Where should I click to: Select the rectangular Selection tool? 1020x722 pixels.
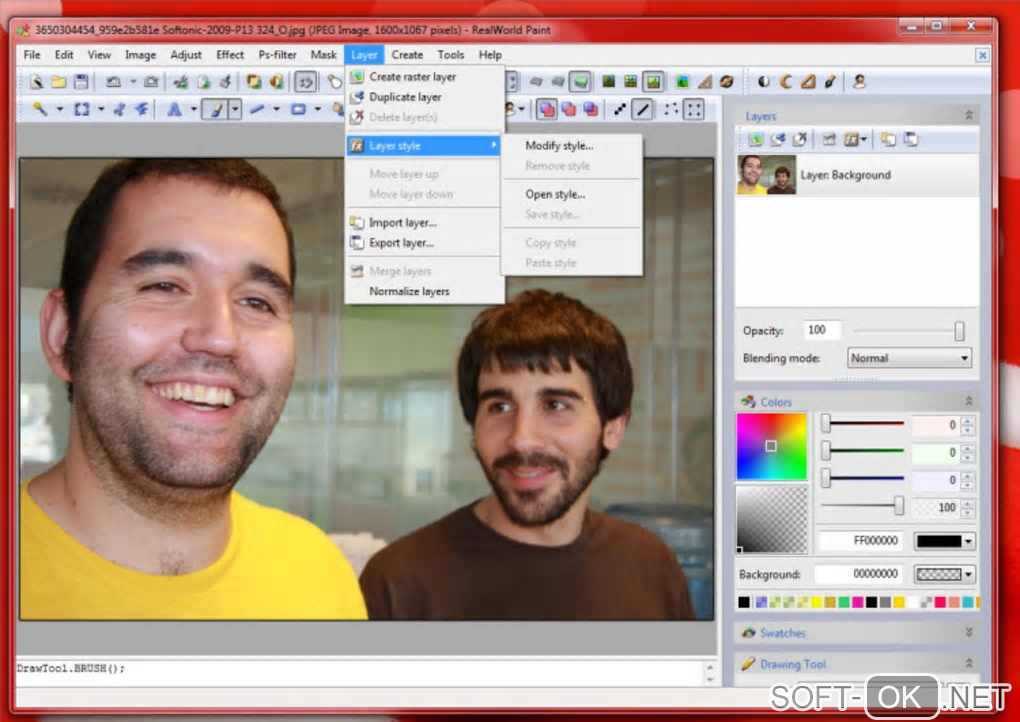[81, 109]
